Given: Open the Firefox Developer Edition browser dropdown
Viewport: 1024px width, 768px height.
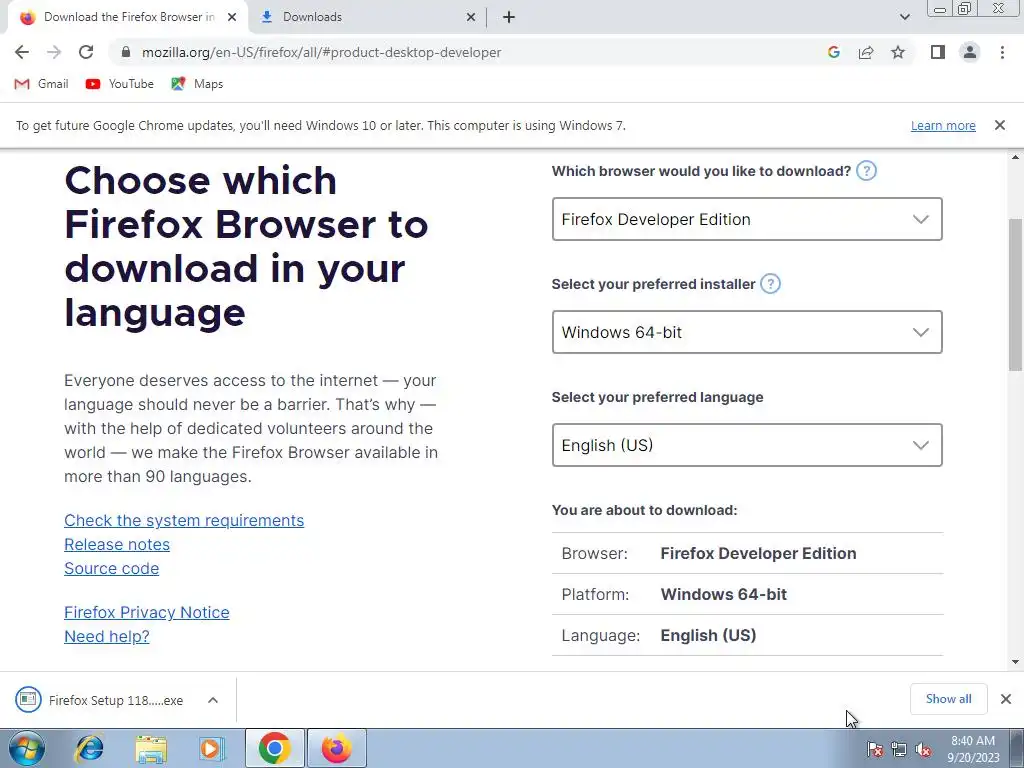Looking at the screenshot, I should [747, 219].
